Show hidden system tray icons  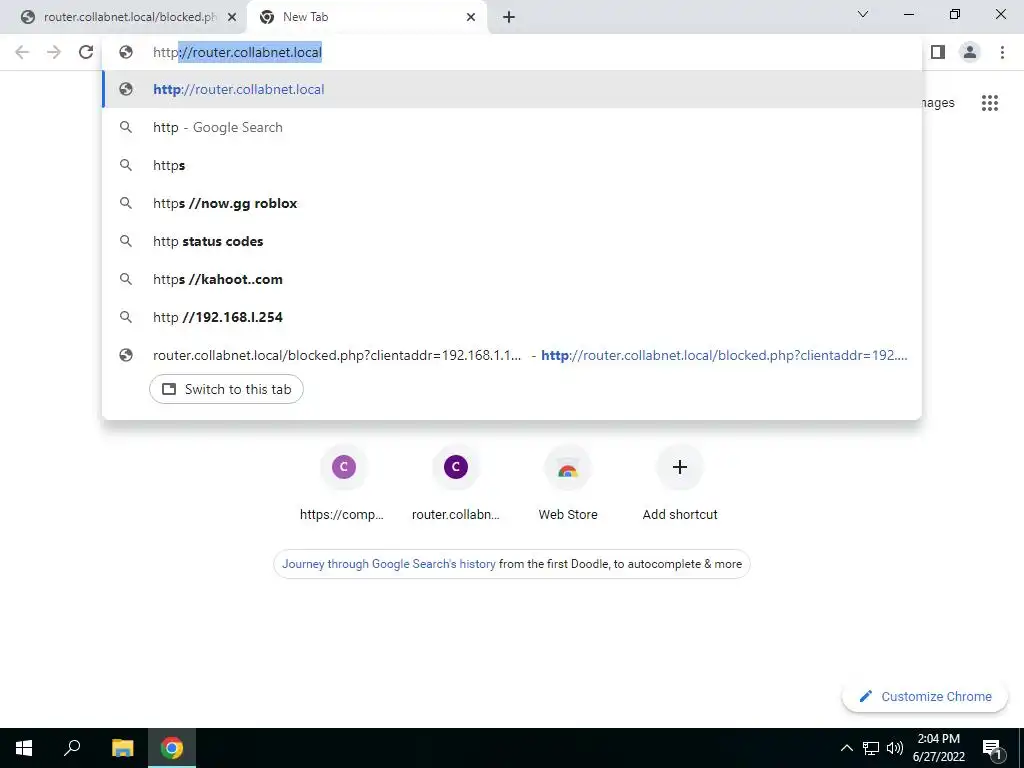coord(846,748)
